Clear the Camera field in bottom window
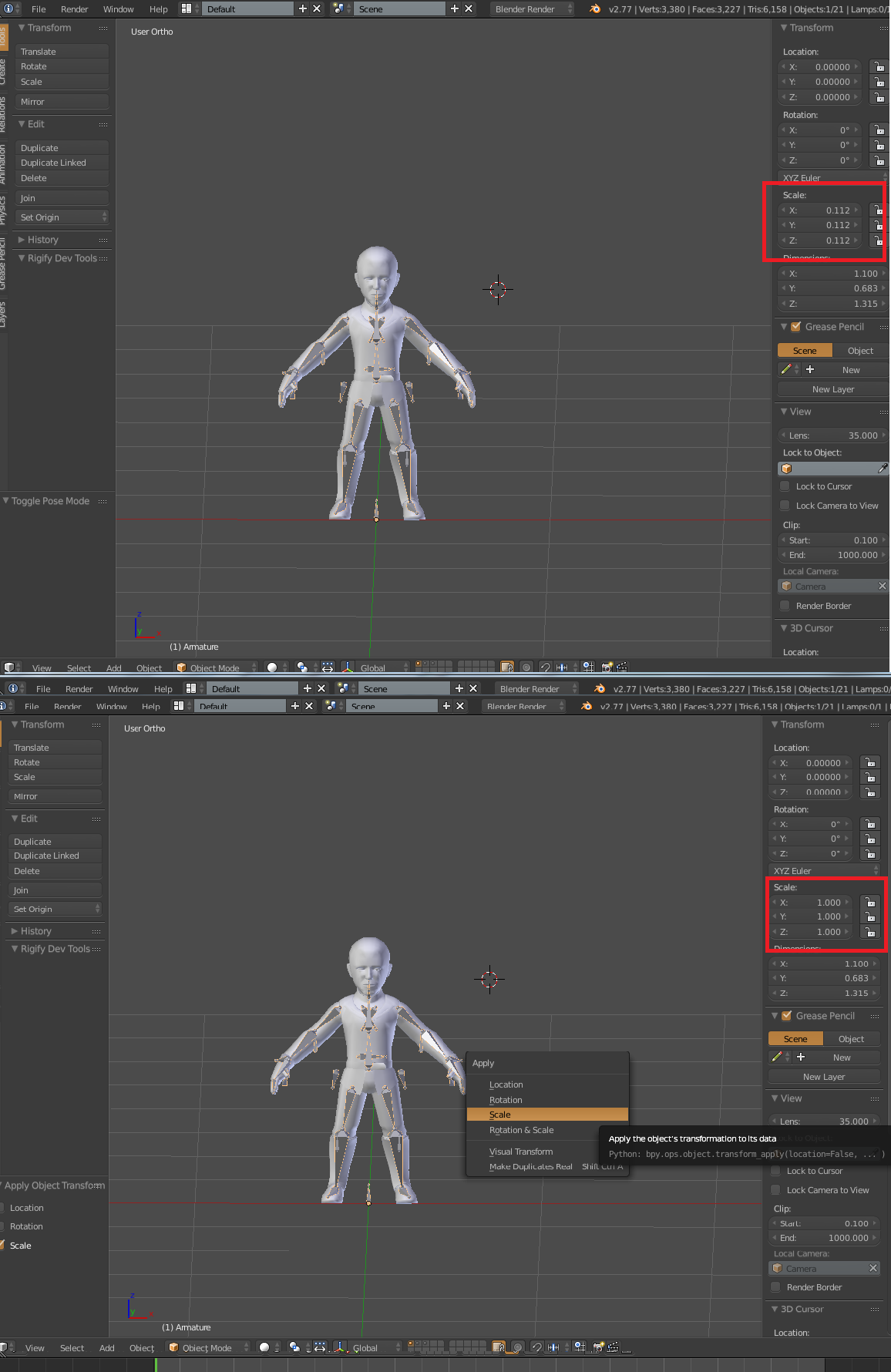891x1372 pixels. [x=873, y=1268]
